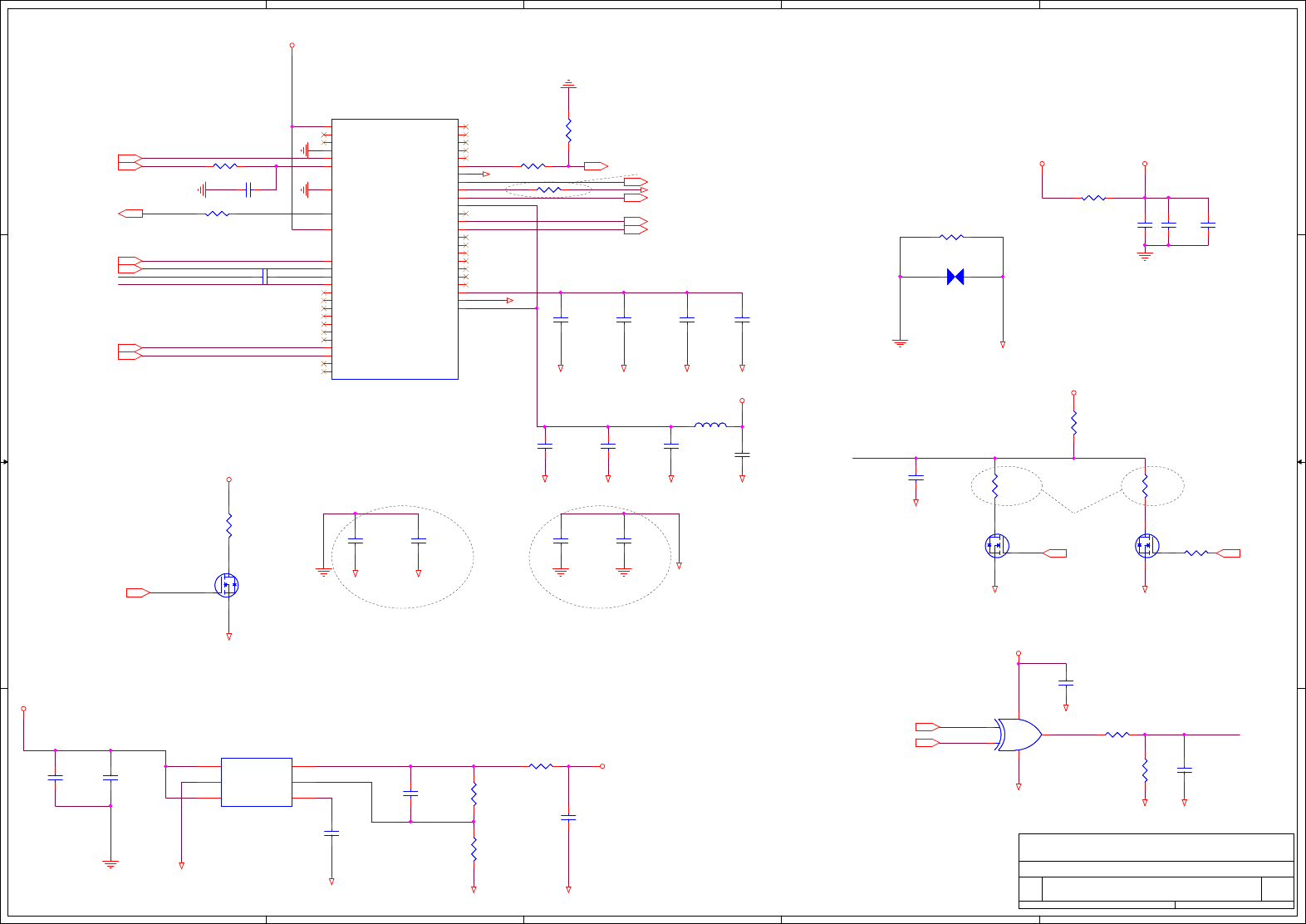Click the inverted ground symbol above the large IC
Screen dimensions: 1306x924
568,85
